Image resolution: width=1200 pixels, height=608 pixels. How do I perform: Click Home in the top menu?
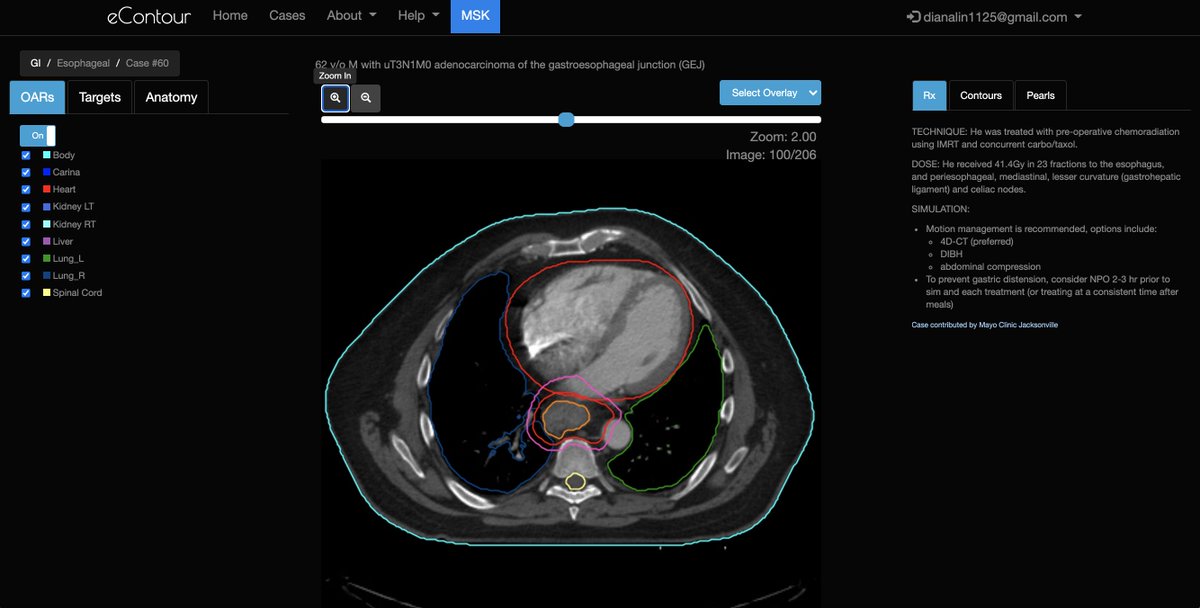click(230, 15)
